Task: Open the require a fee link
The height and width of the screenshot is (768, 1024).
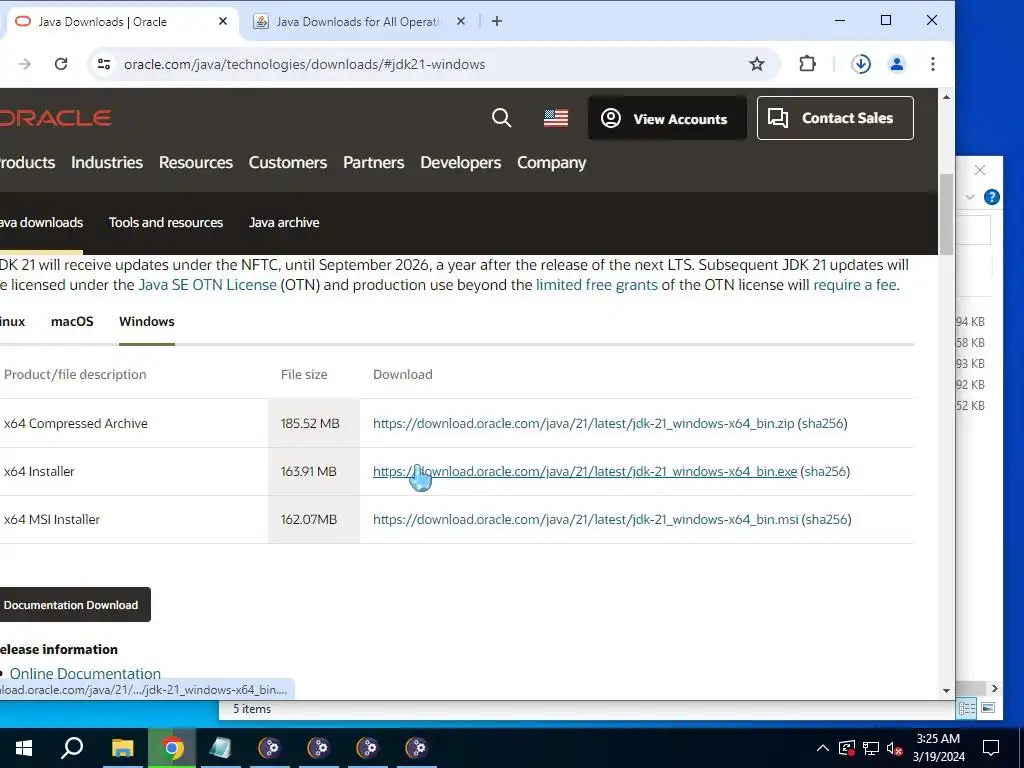Action: [855, 285]
